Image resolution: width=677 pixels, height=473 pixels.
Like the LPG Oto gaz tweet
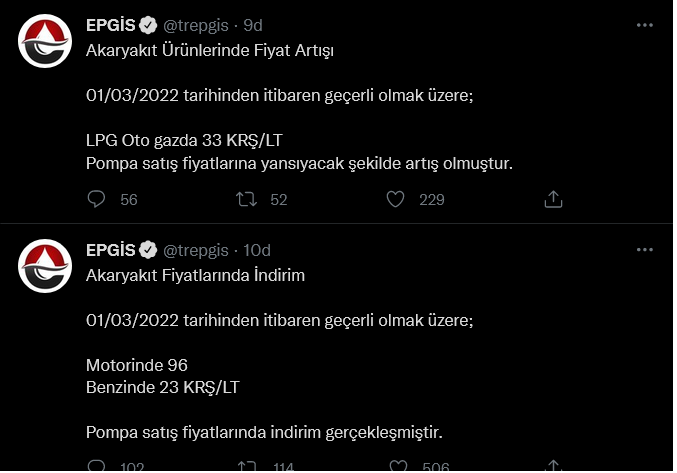pos(395,200)
